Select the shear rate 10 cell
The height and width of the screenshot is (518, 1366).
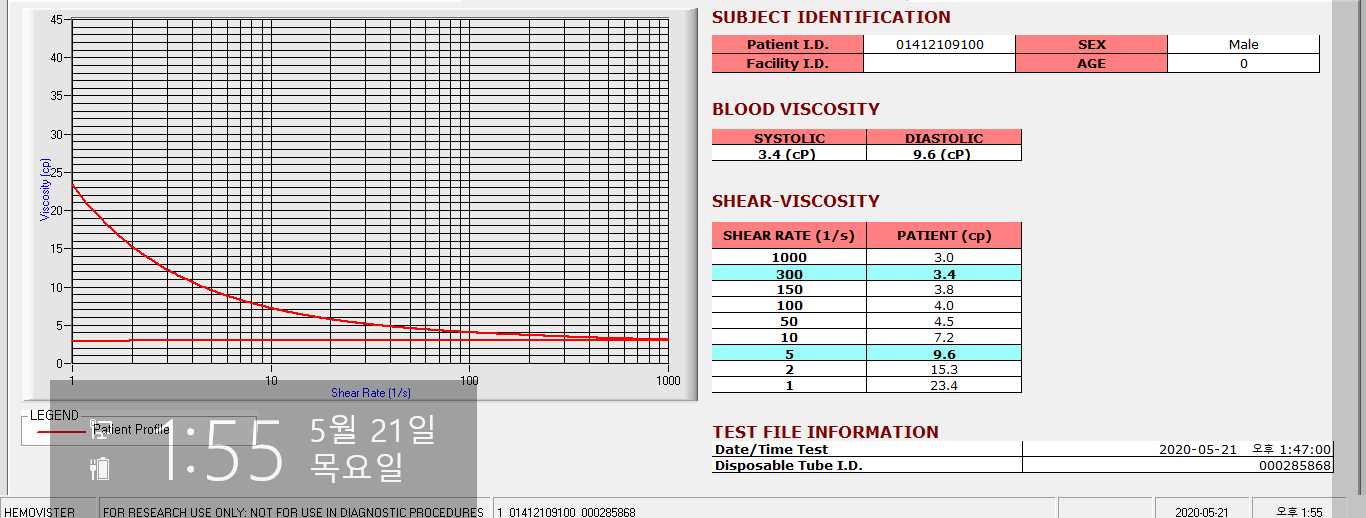pyautogui.click(x=789, y=337)
